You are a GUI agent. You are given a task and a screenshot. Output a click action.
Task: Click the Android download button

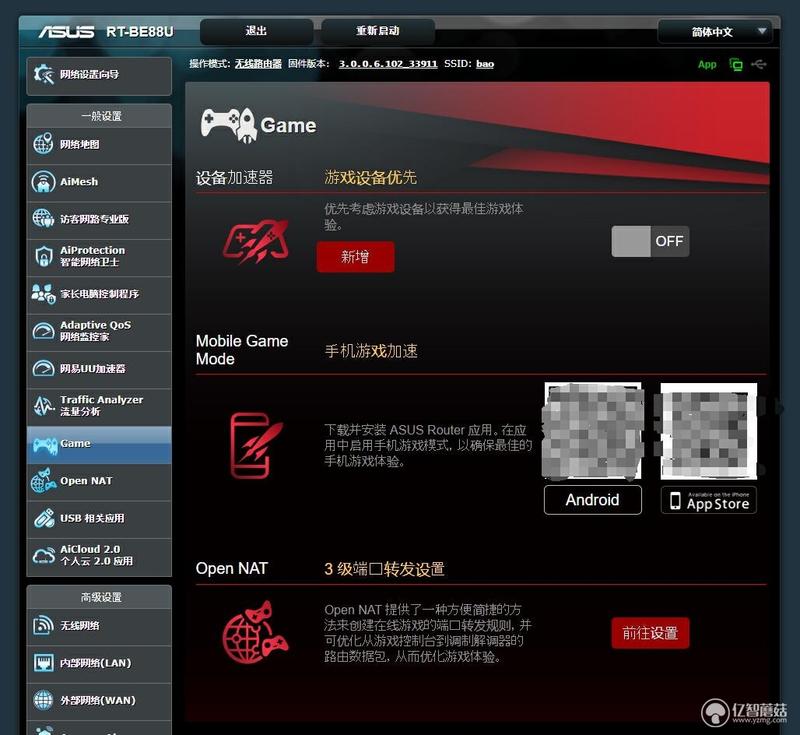click(592, 500)
